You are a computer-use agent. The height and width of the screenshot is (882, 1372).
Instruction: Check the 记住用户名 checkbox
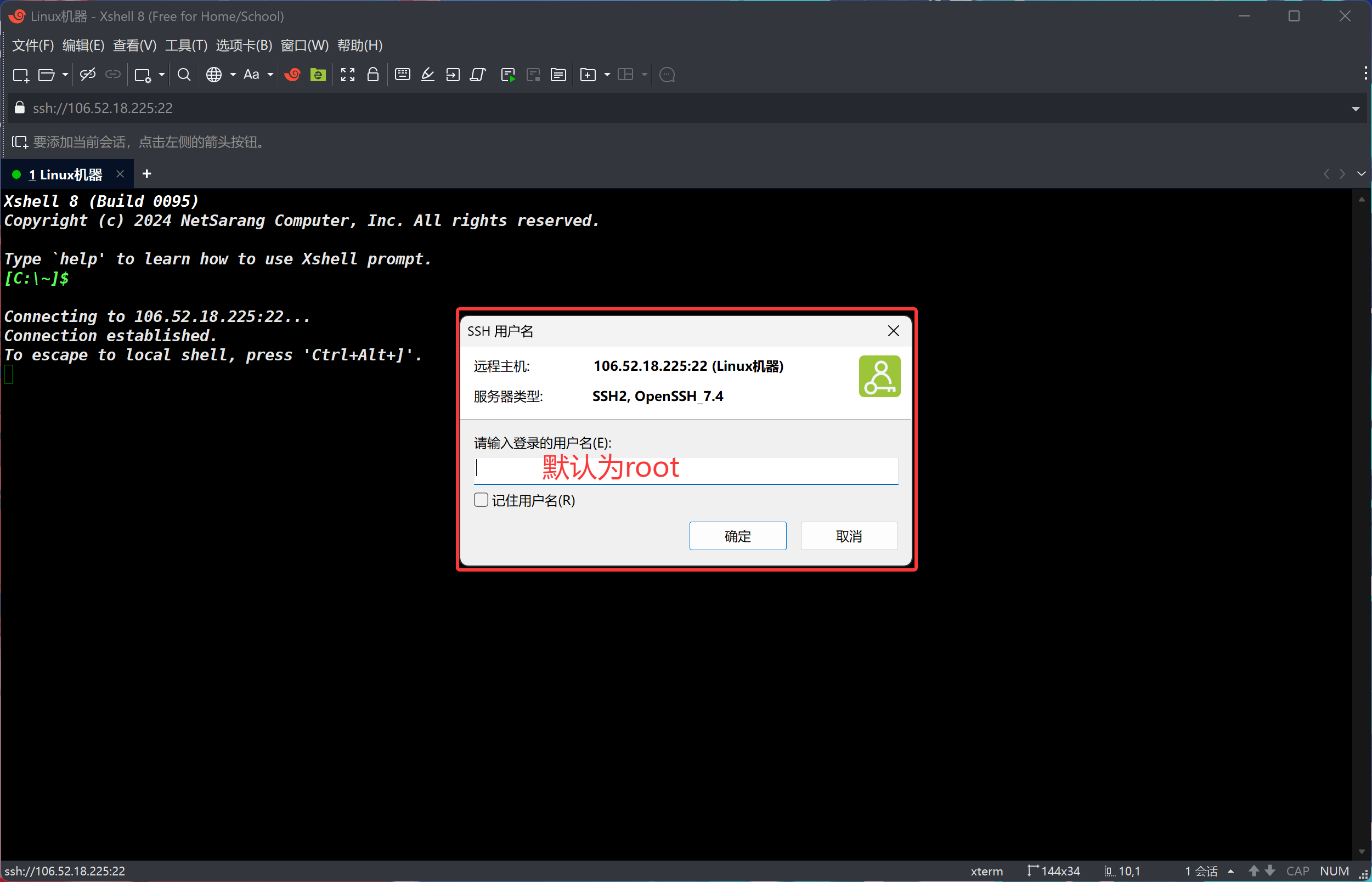pyautogui.click(x=481, y=500)
